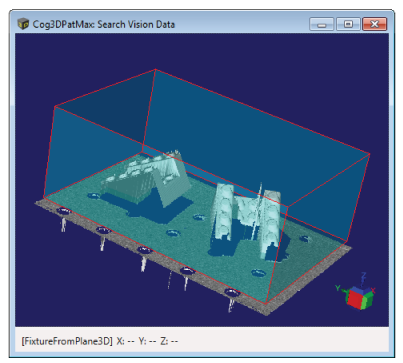This screenshot has width=403, height=363.
Task: Click the 'Y: --' coordinate readout
Action: (x=148, y=341)
